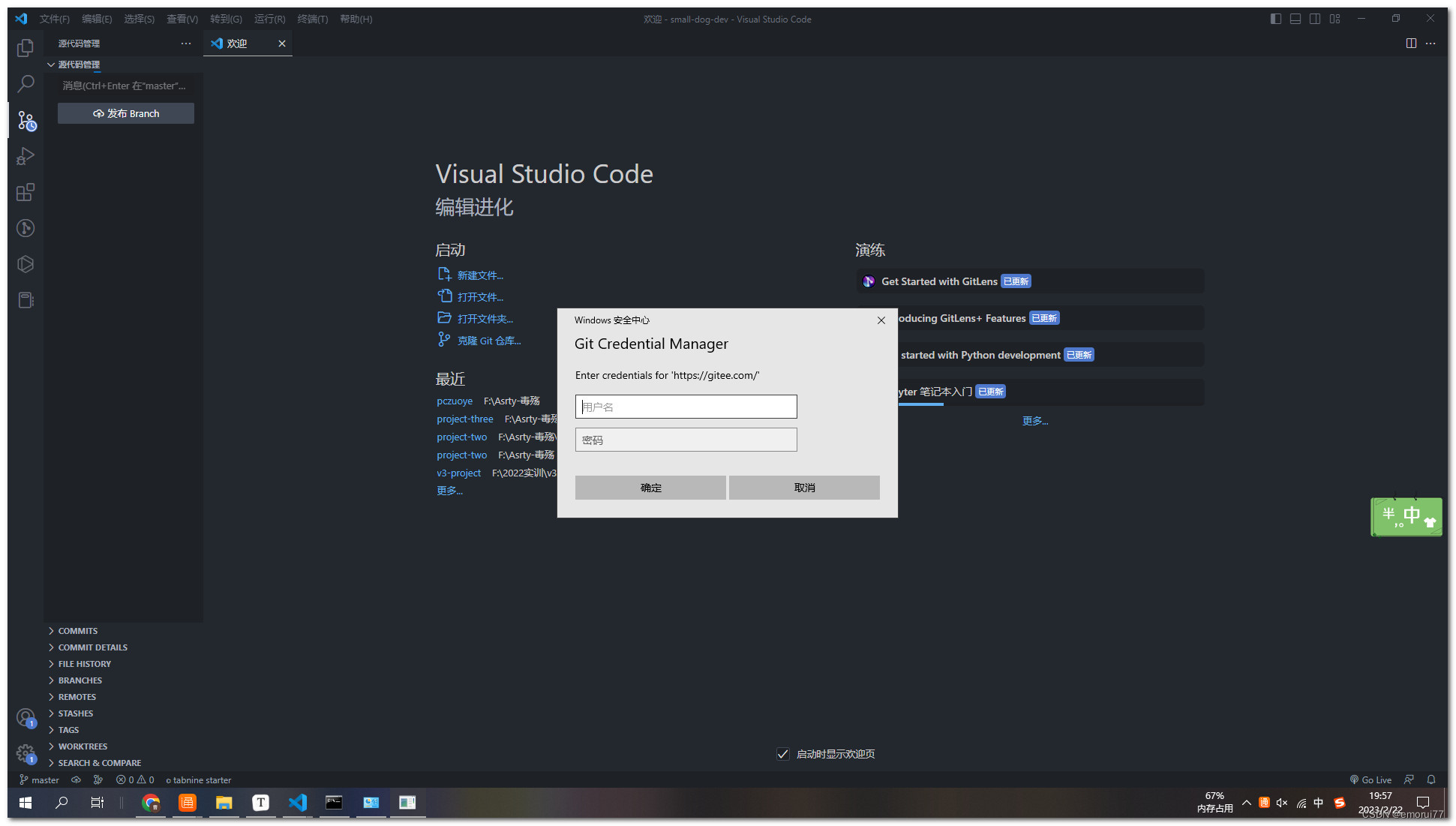The height and width of the screenshot is (826, 1456).
Task: Split the editor right
Action: point(1411,44)
